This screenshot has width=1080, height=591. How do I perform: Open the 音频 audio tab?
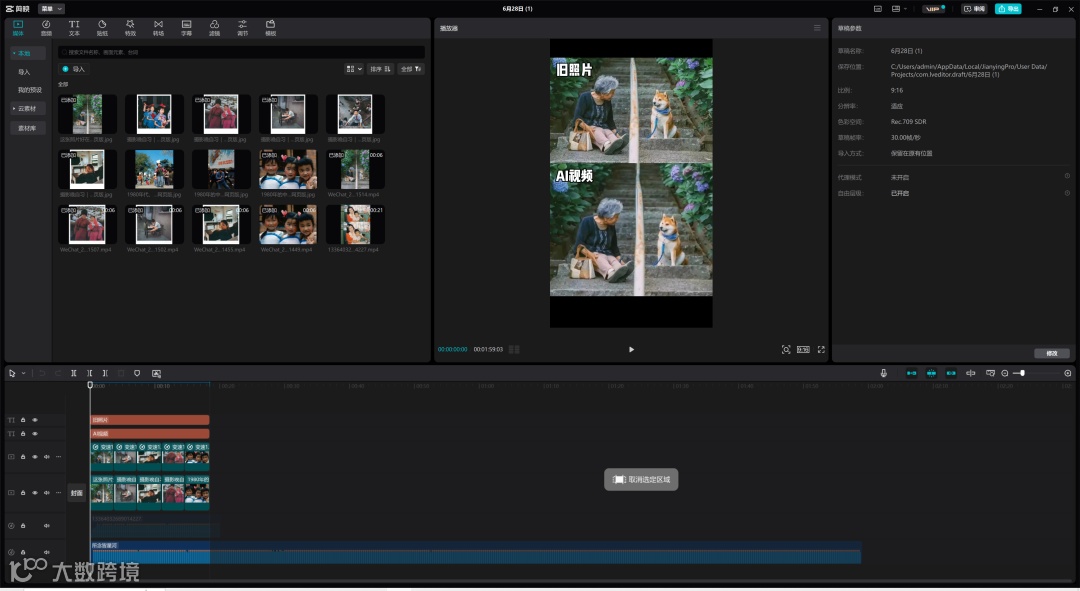(x=46, y=28)
